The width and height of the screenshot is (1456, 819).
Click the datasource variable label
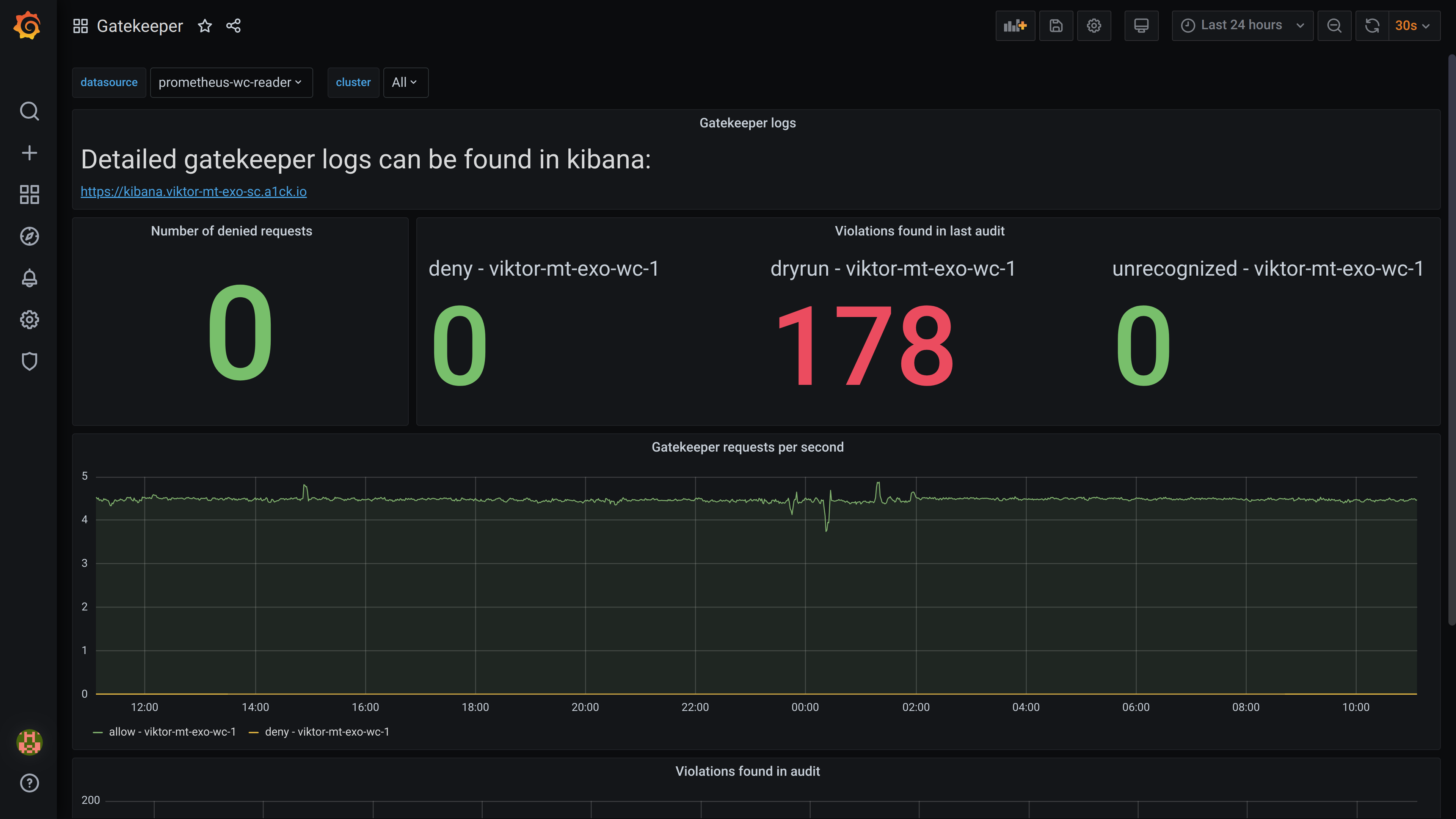pyautogui.click(x=109, y=83)
